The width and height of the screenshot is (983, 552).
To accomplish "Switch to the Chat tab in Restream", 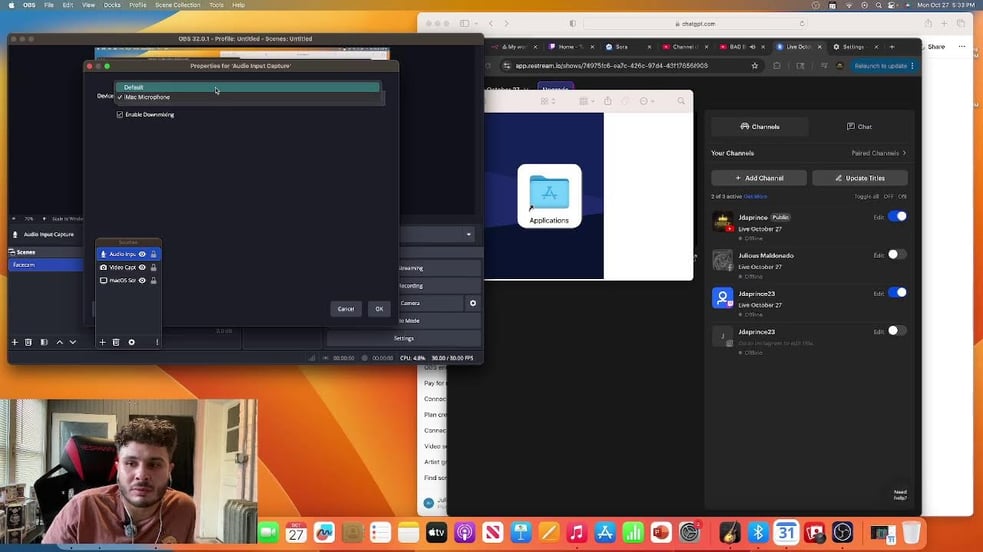I will [x=859, y=127].
